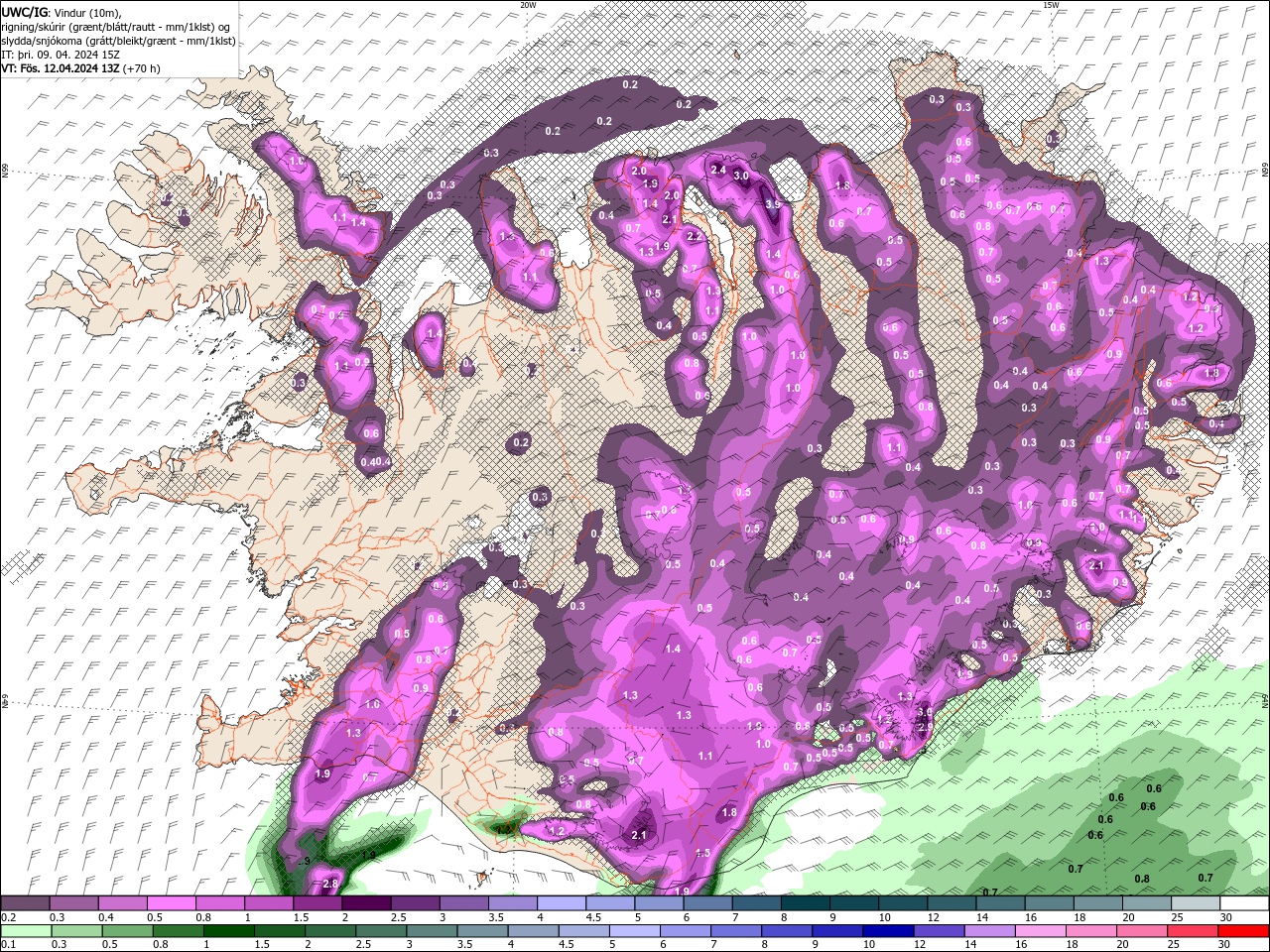Pick upper-scale pale grey swatch between 25 and 30

point(1197,903)
